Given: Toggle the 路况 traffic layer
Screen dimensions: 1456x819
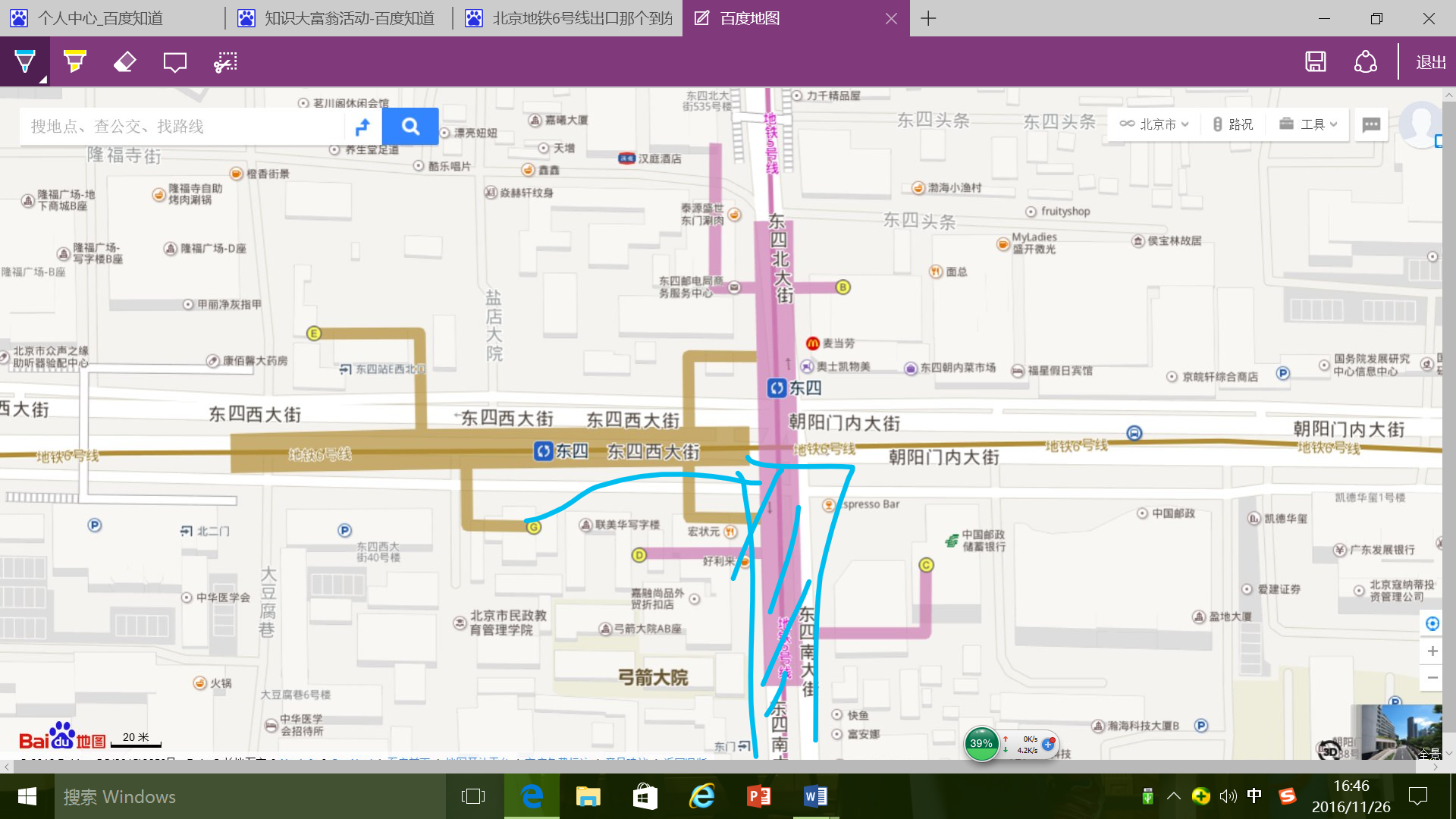Looking at the screenshot, I should (1233, 124).
